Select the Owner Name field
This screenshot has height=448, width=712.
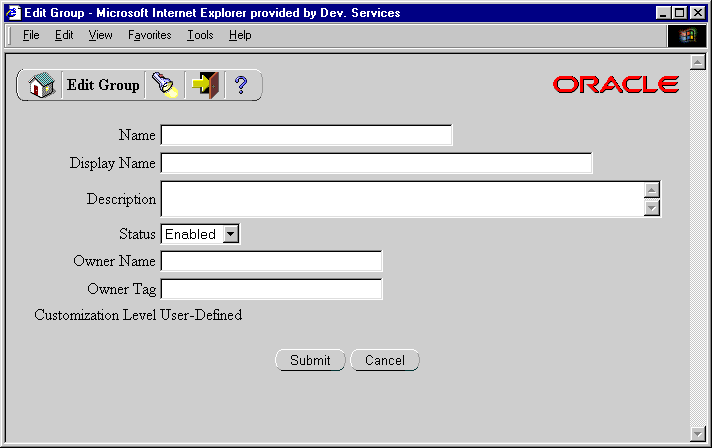[x=271, y=261]
